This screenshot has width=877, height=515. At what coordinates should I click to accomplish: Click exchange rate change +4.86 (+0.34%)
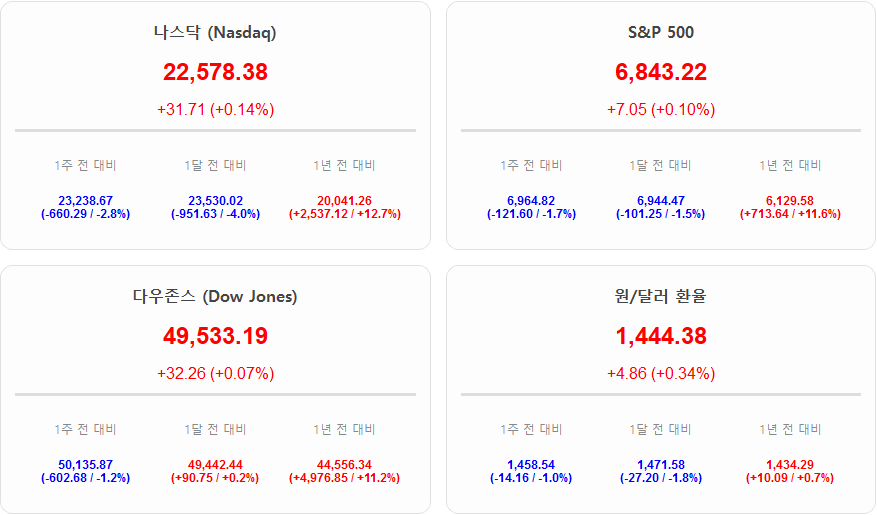[x=660, y=373]
